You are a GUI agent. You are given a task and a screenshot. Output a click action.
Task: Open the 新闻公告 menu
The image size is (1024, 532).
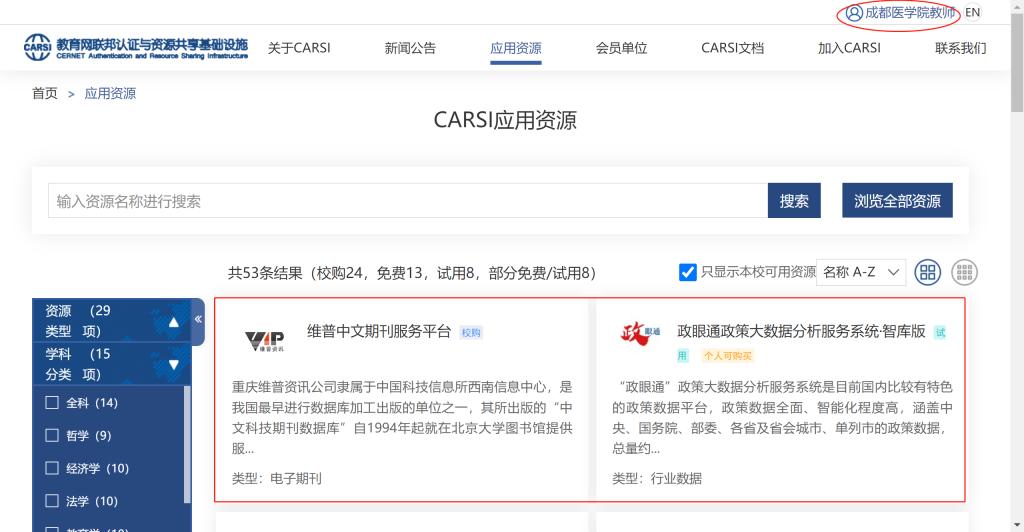click(410, 48)
